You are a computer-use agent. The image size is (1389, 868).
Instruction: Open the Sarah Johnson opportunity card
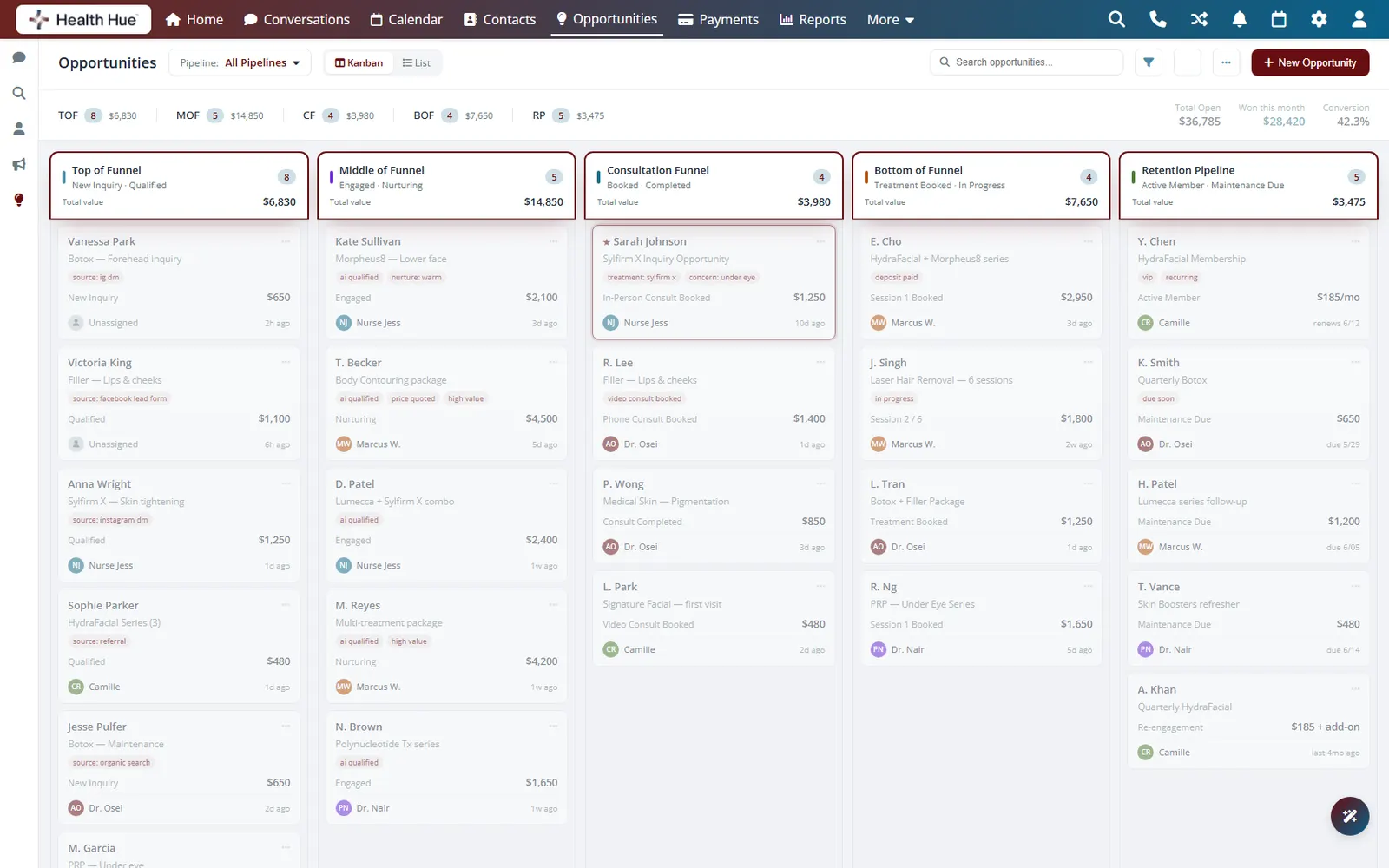pos(714,282)
